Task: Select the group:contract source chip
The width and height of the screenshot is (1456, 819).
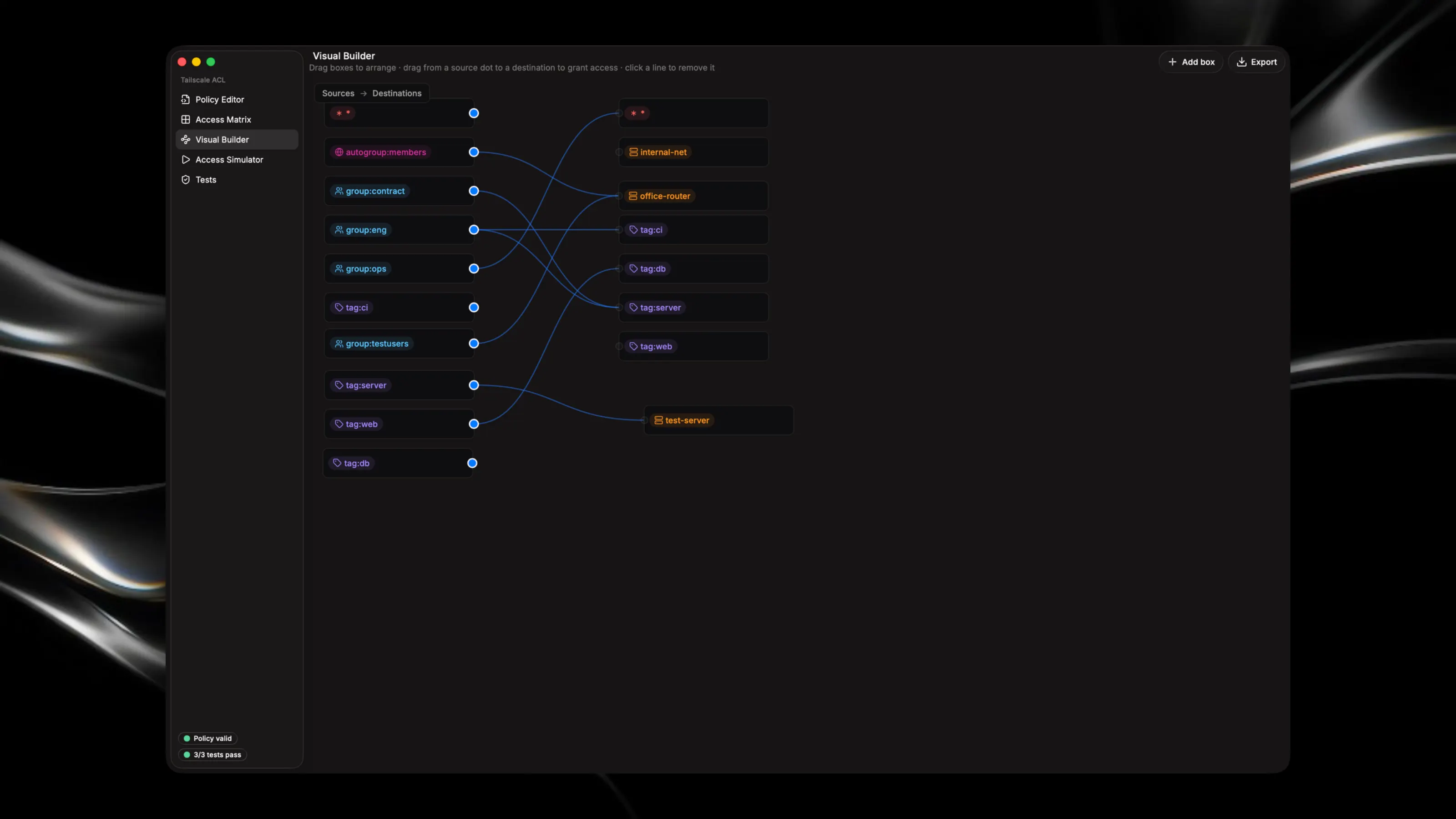Action: tap(369, 191)
